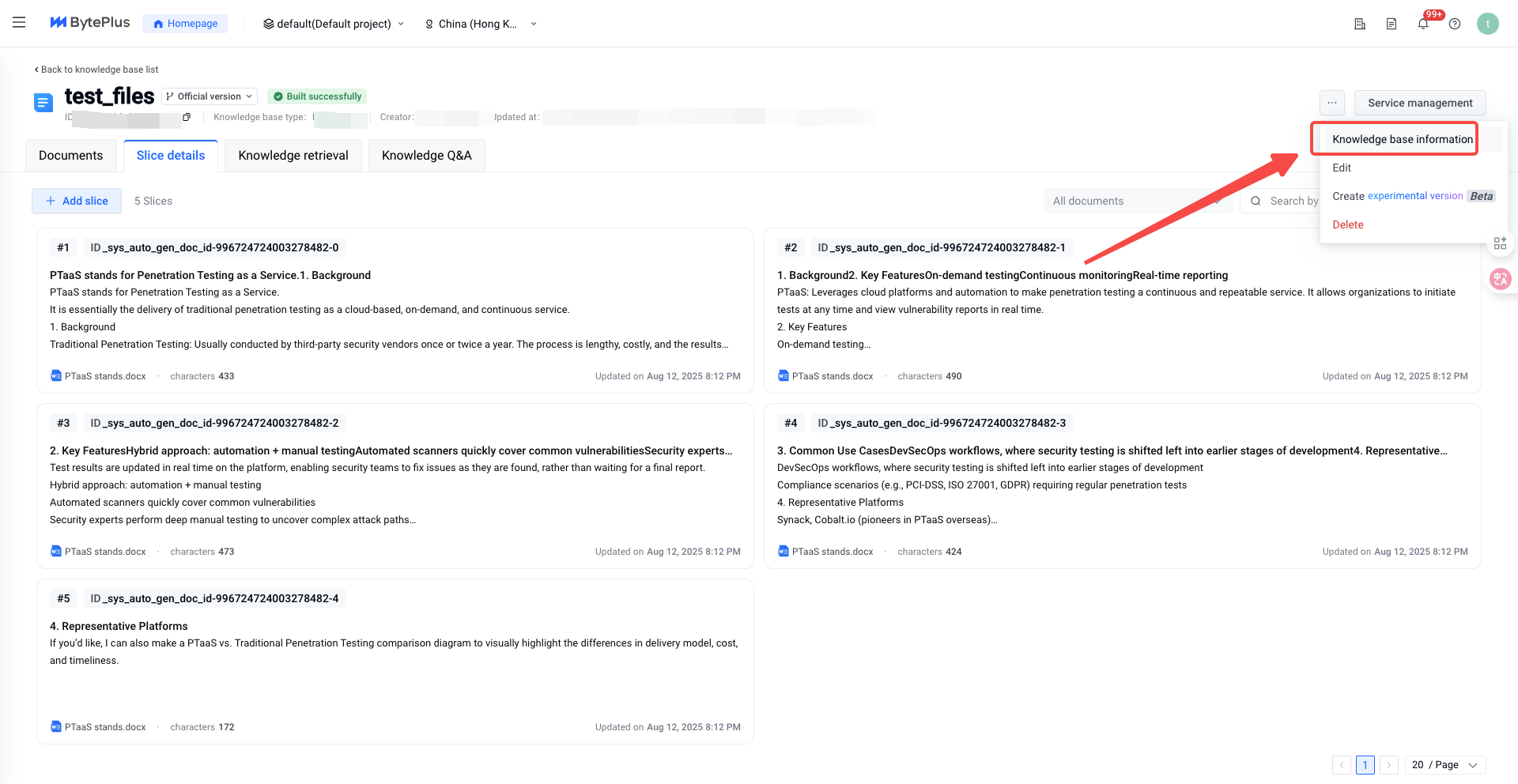Open the default project selector
The width and height of the screenshot is (1518, 784).
[334, 24]
